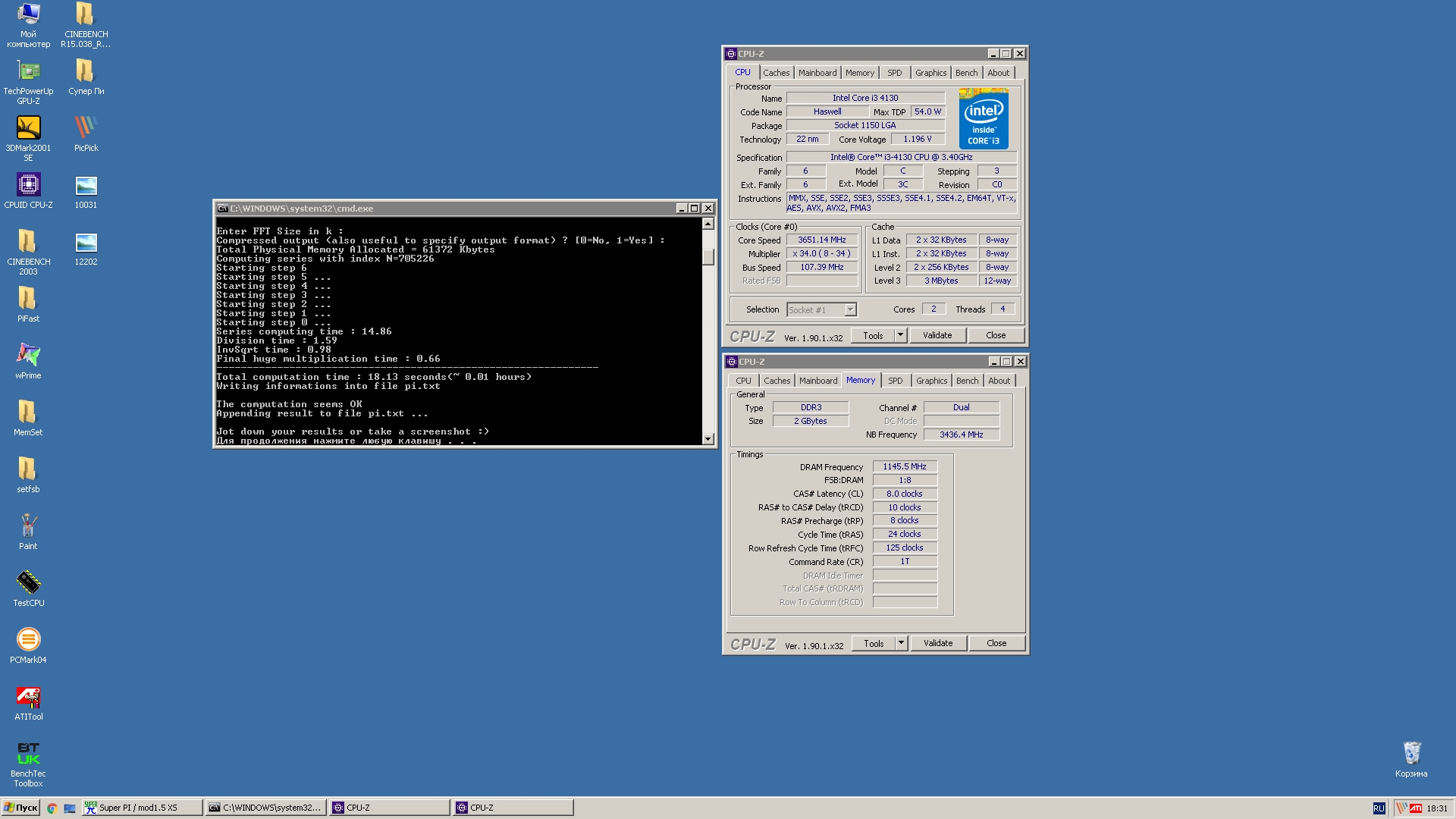
Task: Launch Paint desktop icon
Action: coord(28,532)
